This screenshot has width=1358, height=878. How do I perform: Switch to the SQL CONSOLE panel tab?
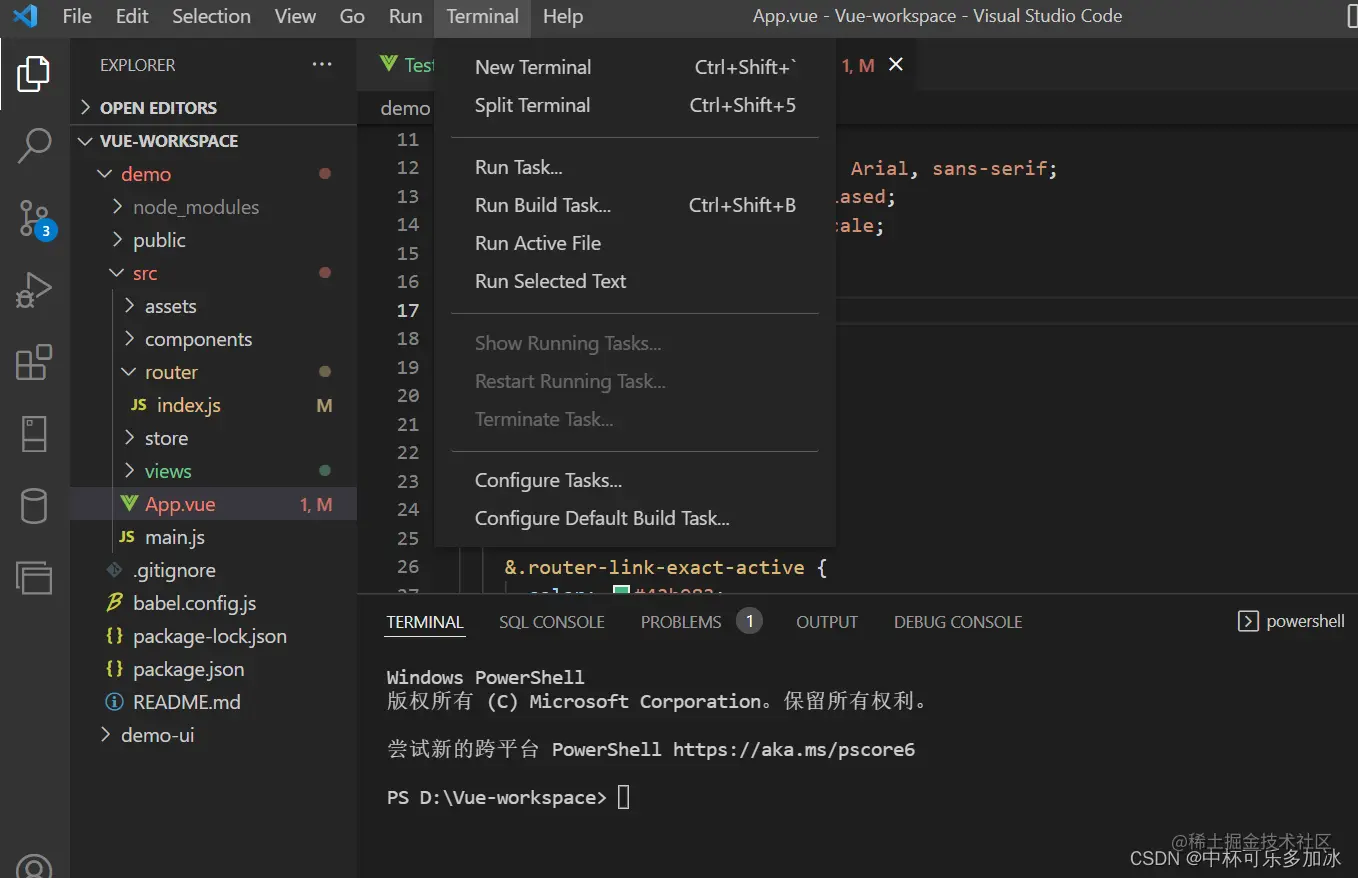(x=552, y=622)
